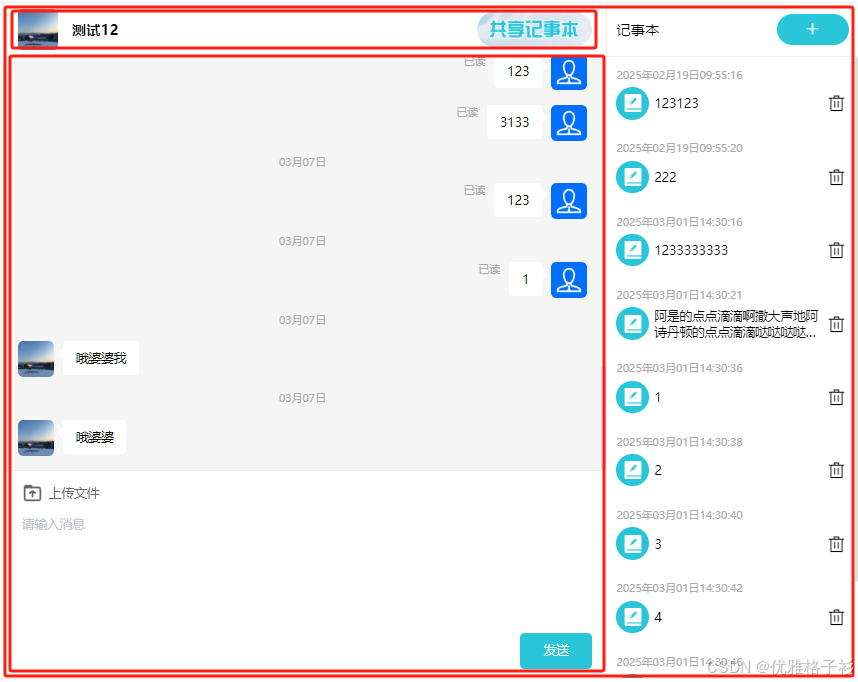This screenshot has width=858, height=682.
Task: Select the notepad icon next to note 222
Action: click(632, 177)
